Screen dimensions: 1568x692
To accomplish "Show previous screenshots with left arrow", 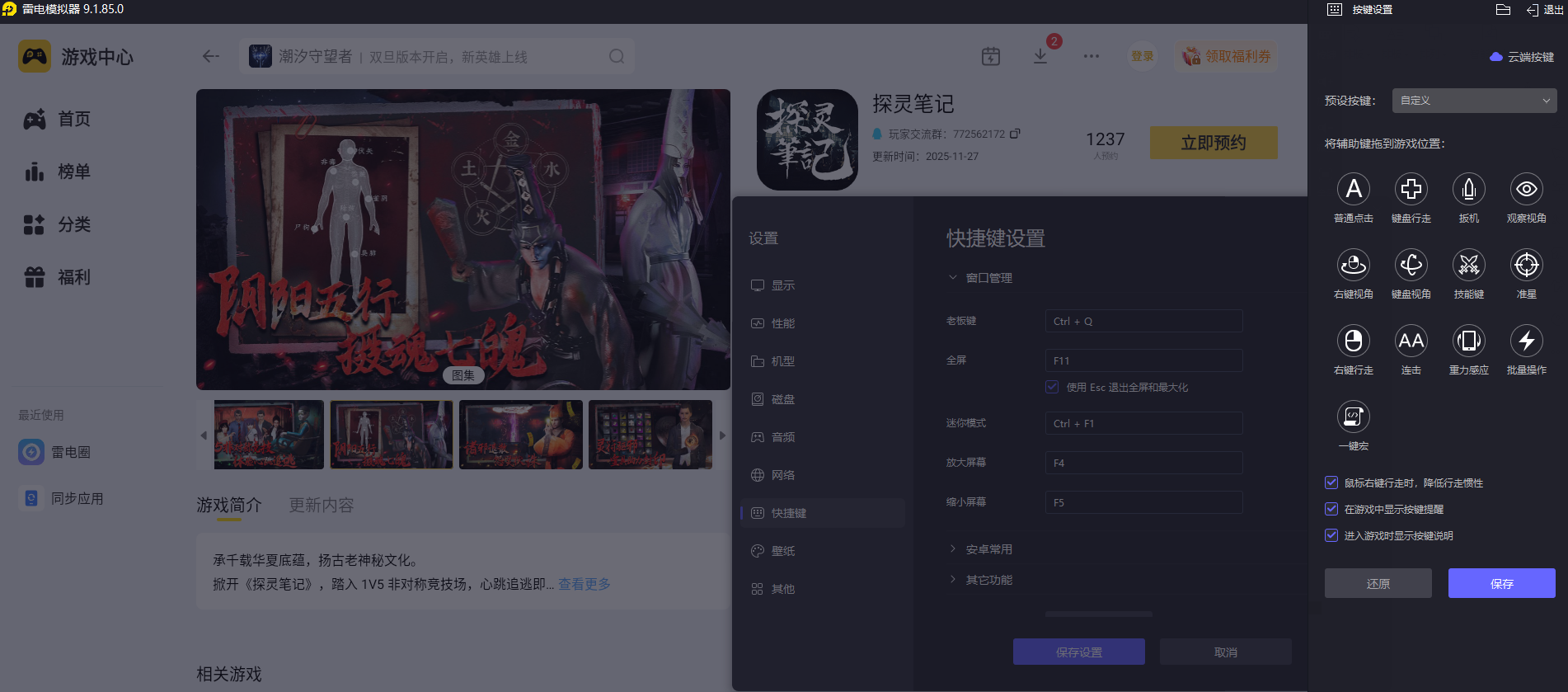I will point(204,435).
